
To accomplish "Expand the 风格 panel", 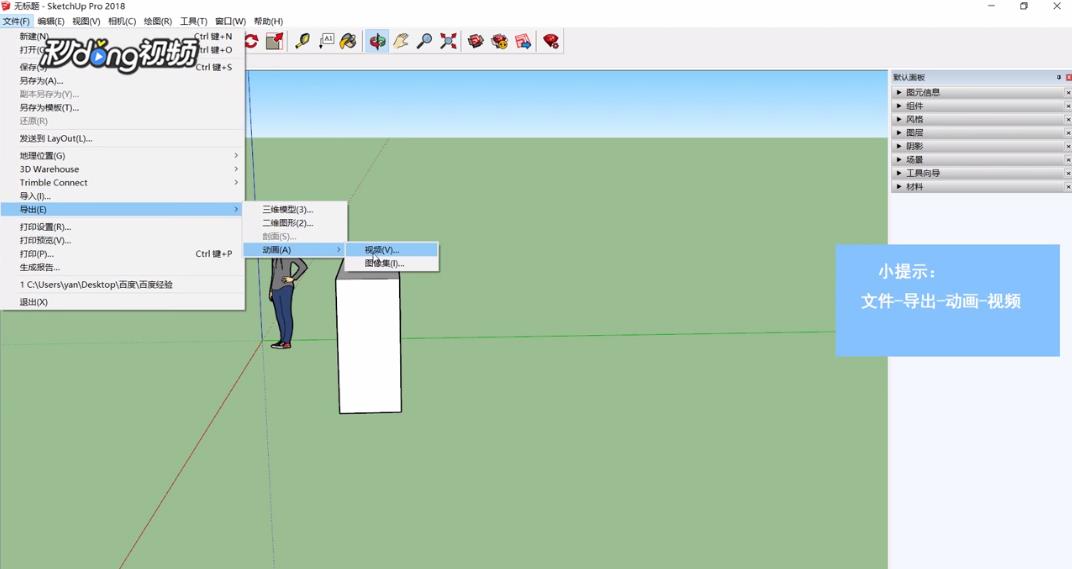I will click(899, 119).
